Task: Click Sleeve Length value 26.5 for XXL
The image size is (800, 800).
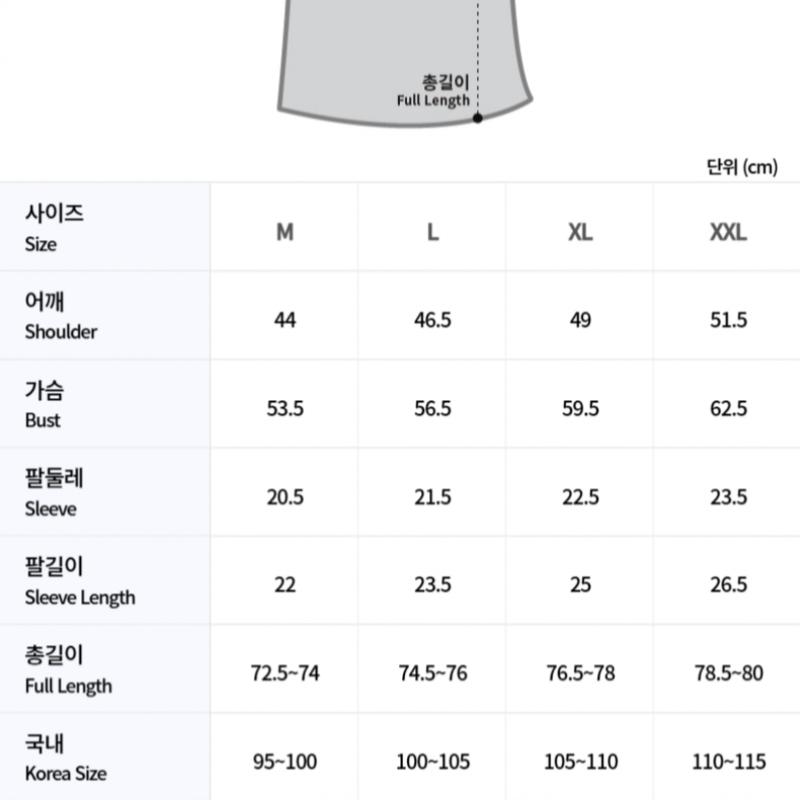Action: (x=728, y=585)
